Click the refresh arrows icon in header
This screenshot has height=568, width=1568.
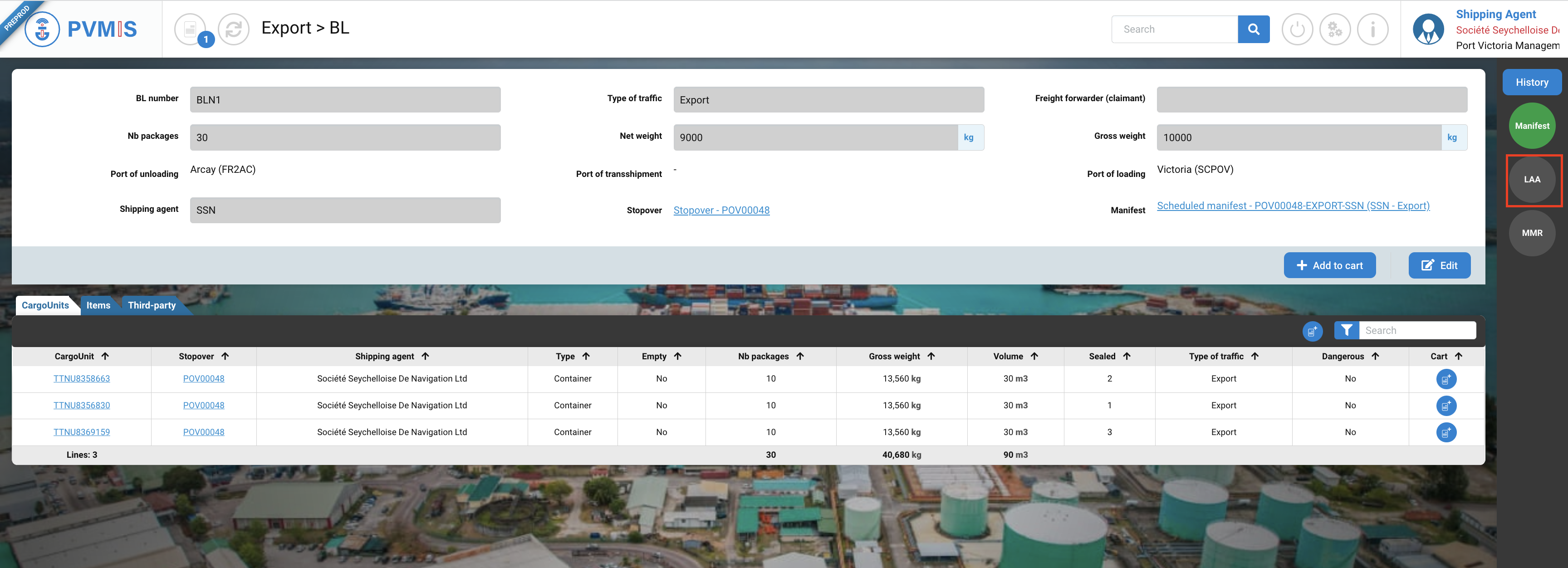coord(234,29)
